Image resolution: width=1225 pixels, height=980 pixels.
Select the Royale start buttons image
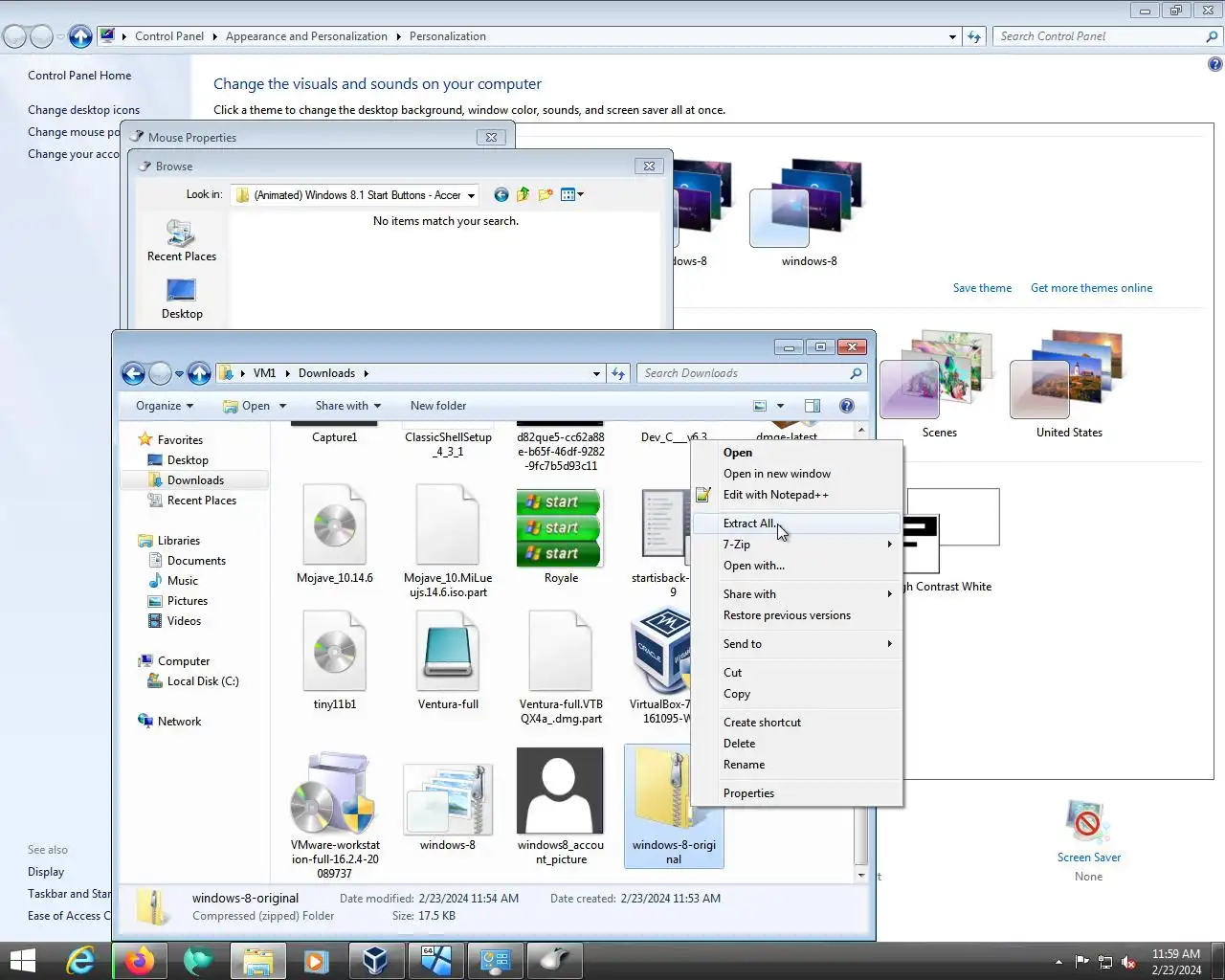(561, 536)
